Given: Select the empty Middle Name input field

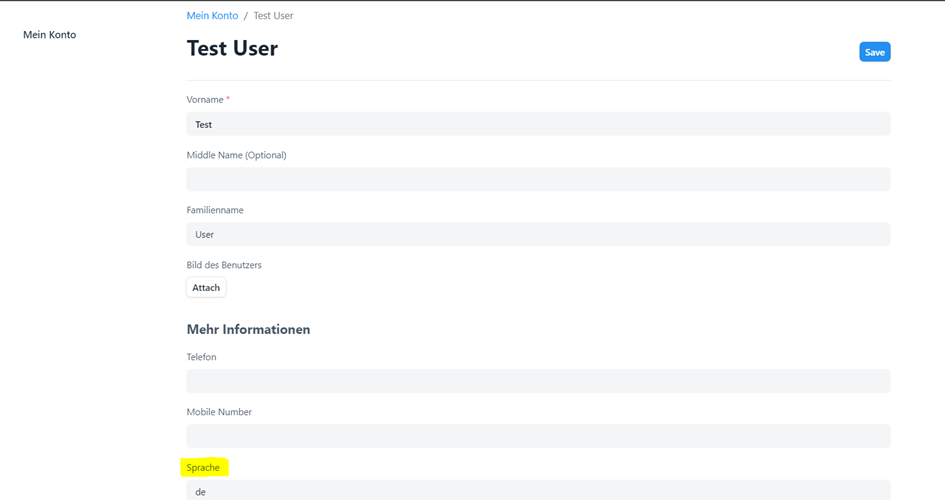Looking at the screenshot, I should tap(538, 179).
